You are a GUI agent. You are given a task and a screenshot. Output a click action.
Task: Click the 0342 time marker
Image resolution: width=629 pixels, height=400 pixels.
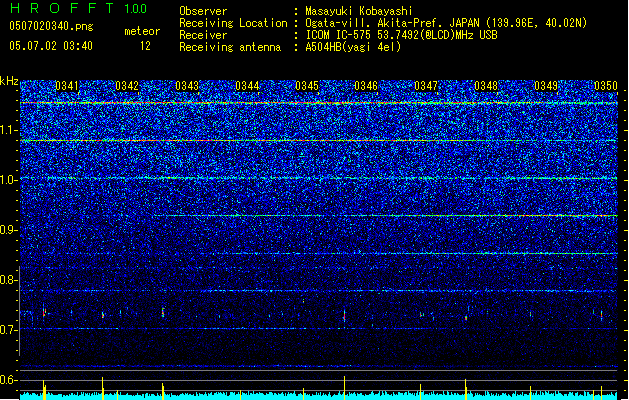tap(127, 86)
